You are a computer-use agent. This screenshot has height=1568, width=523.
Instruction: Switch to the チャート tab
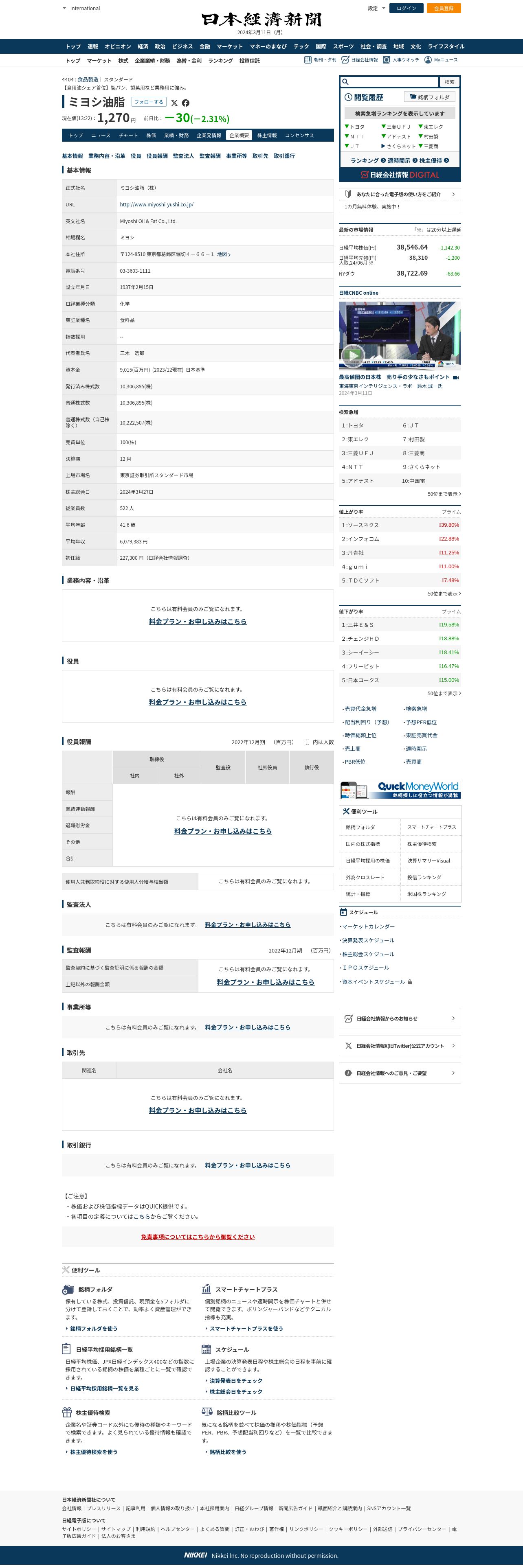coord(128,135)
